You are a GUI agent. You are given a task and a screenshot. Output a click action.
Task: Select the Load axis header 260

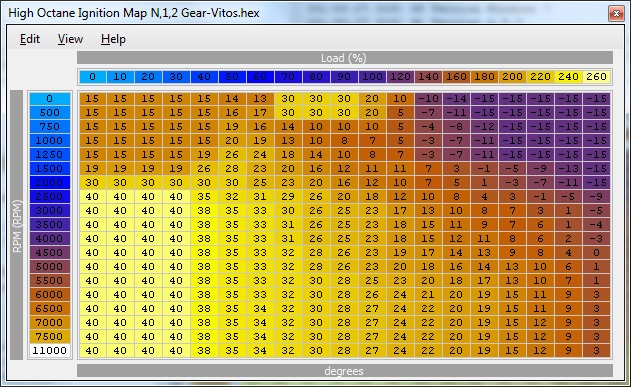click(596, 76)
